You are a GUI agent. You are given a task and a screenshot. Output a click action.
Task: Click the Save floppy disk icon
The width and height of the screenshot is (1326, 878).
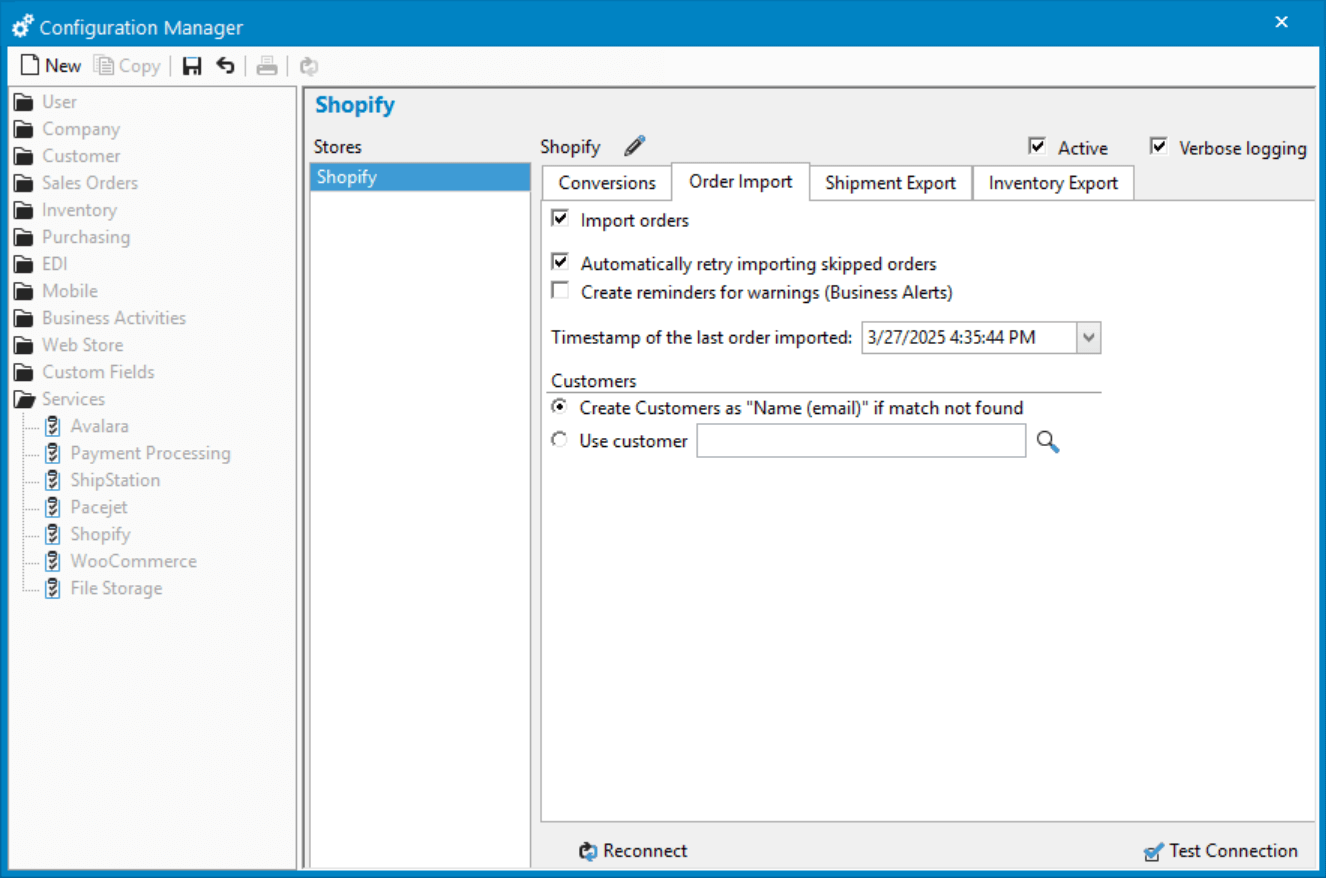[x=192, y=66]
